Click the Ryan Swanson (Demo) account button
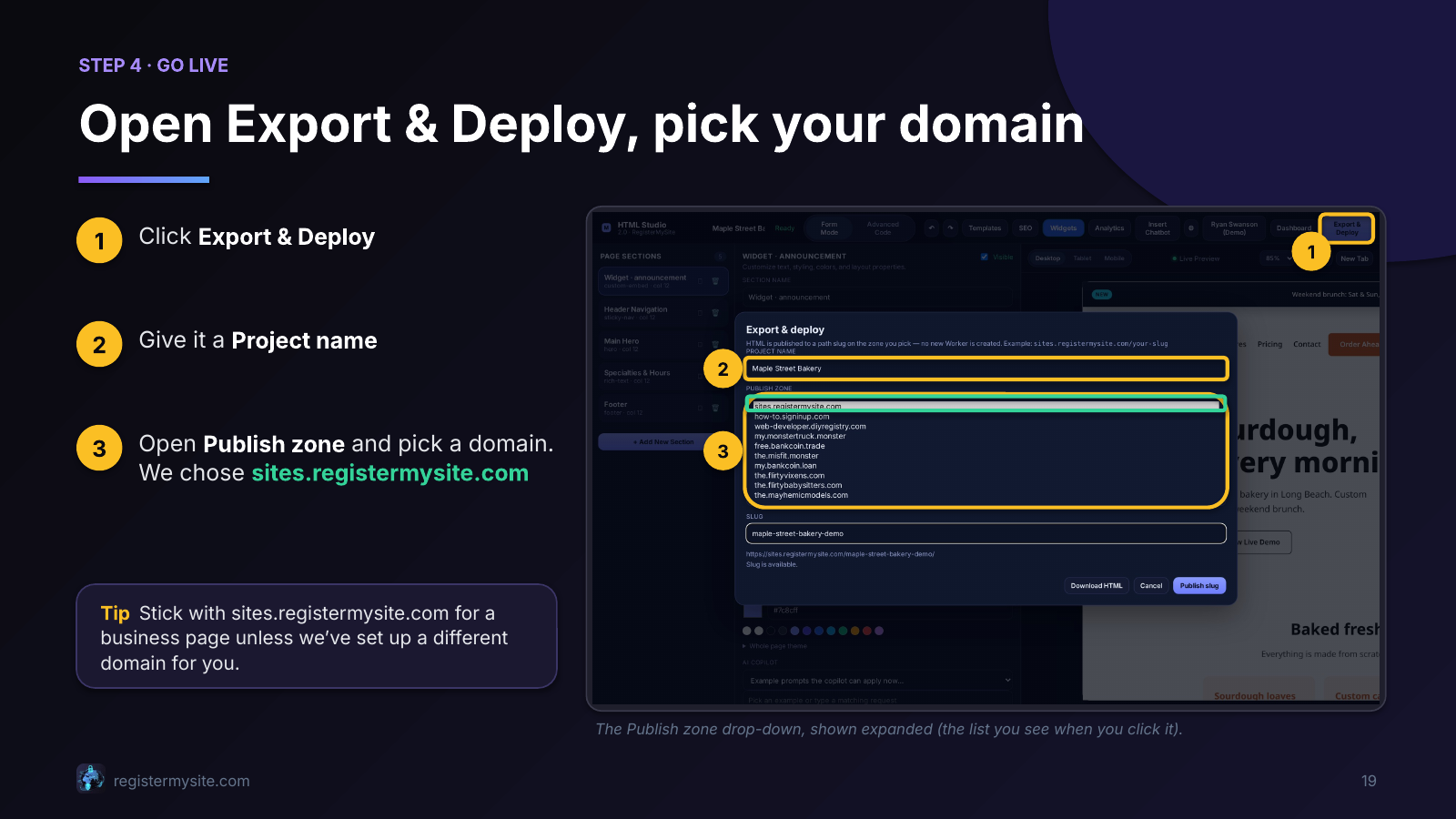 [1234, 228]
